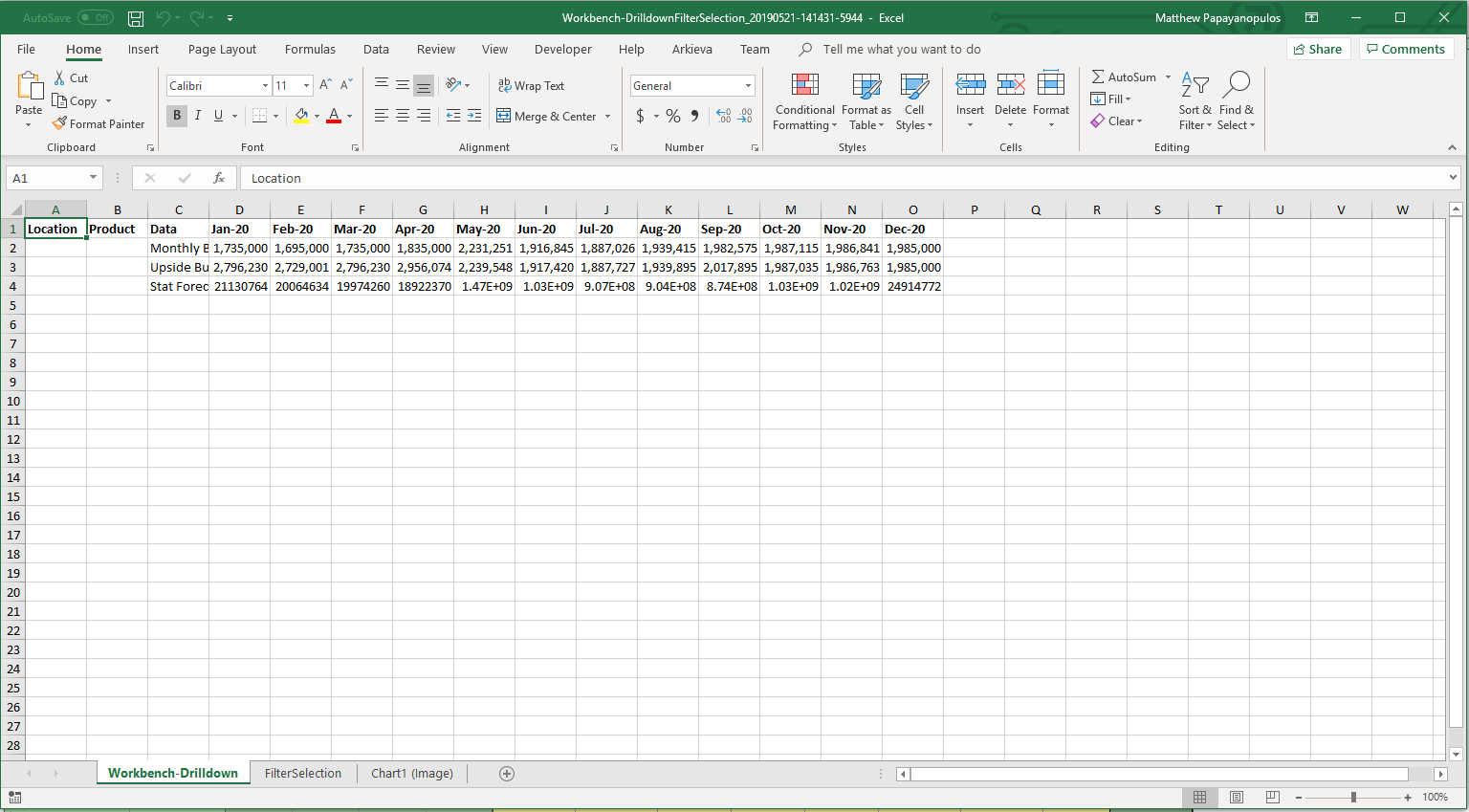
Task: Click the Comments button
Action: pos(1406,49)
